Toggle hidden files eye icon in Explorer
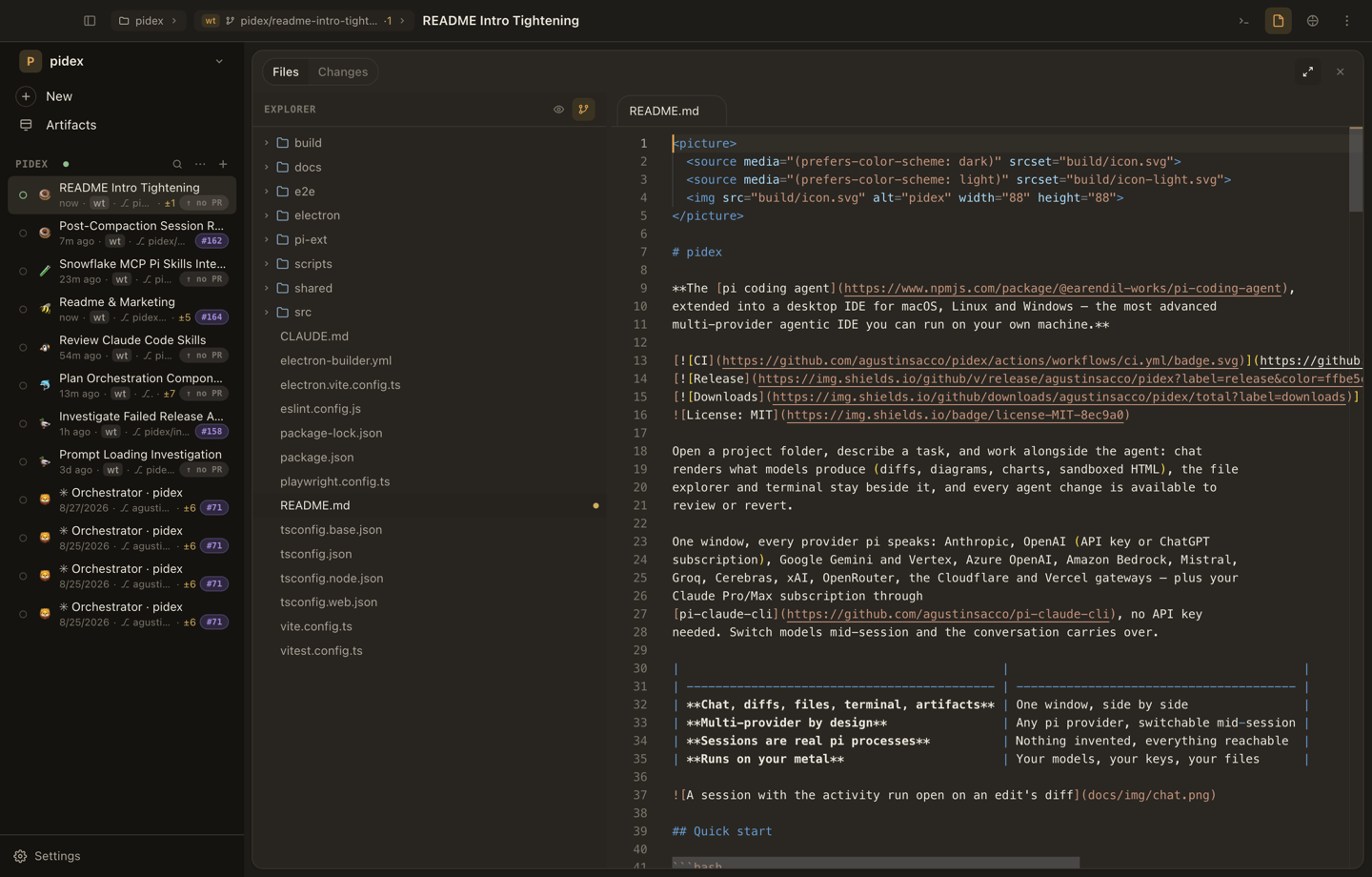This screenshot has height=877, width=1372. pyautogui.click(x=559, y=110)
